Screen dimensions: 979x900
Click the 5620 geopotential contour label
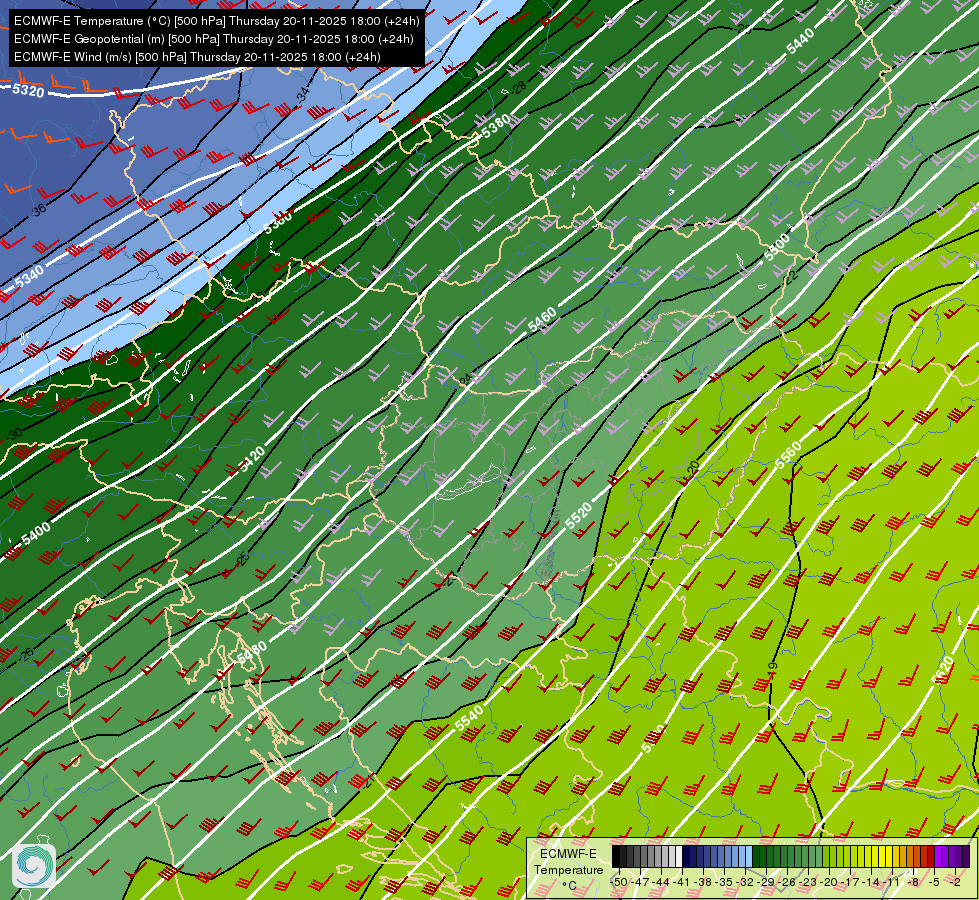(943, 670)
